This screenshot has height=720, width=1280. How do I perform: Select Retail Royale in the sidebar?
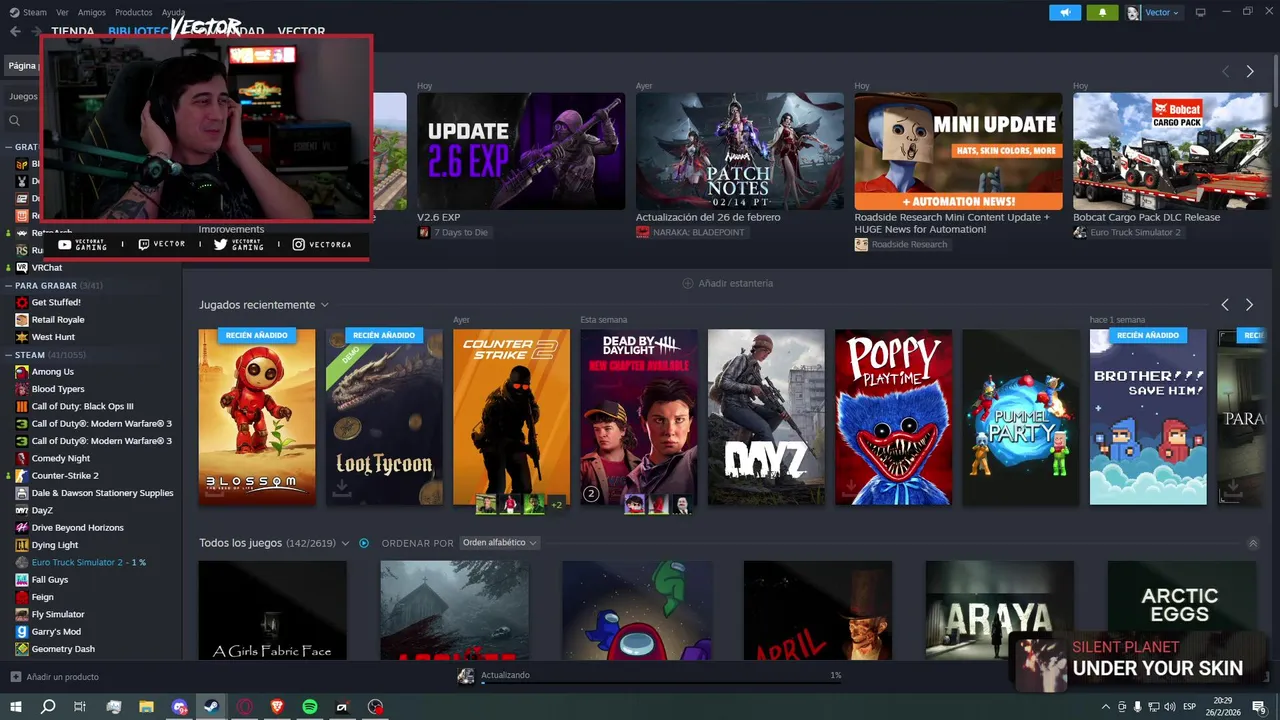coord(57,320)
